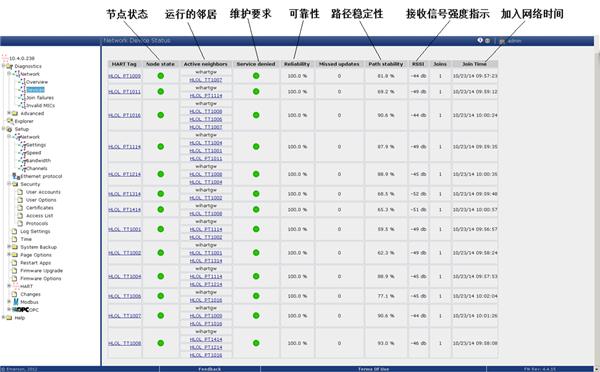Select Bandwidth under Setup Network
The image size is (600, 372).
tap(38, 160)
